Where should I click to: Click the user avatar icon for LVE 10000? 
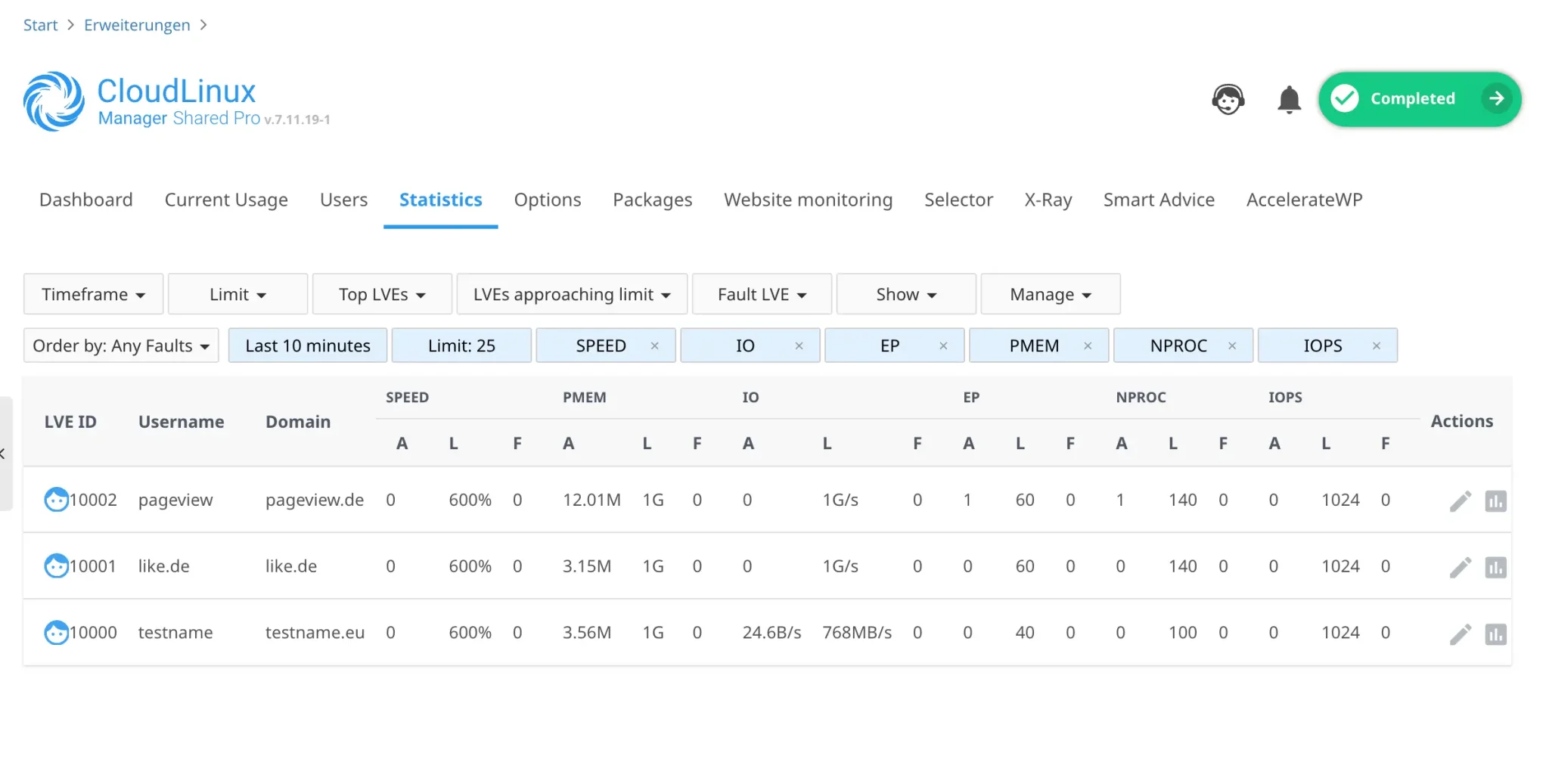pyautogui.click(x=56, y=632)
